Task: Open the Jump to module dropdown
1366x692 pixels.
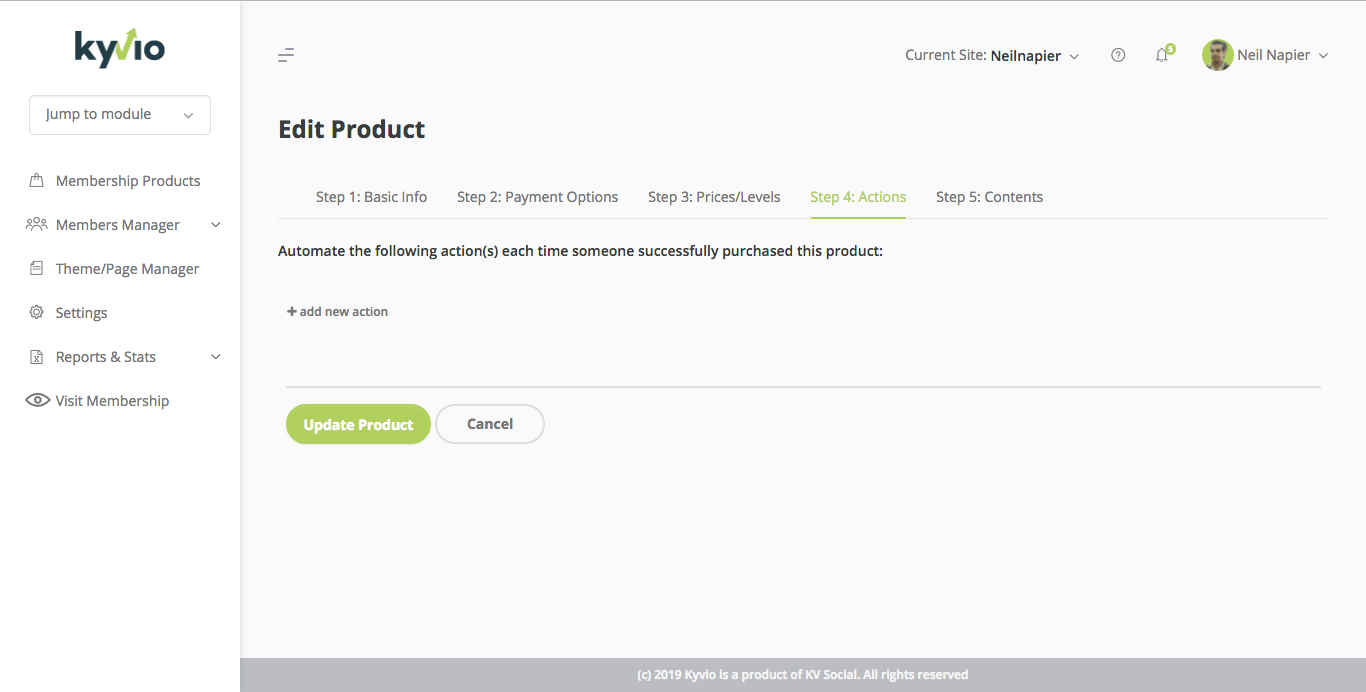Action: 120,115
